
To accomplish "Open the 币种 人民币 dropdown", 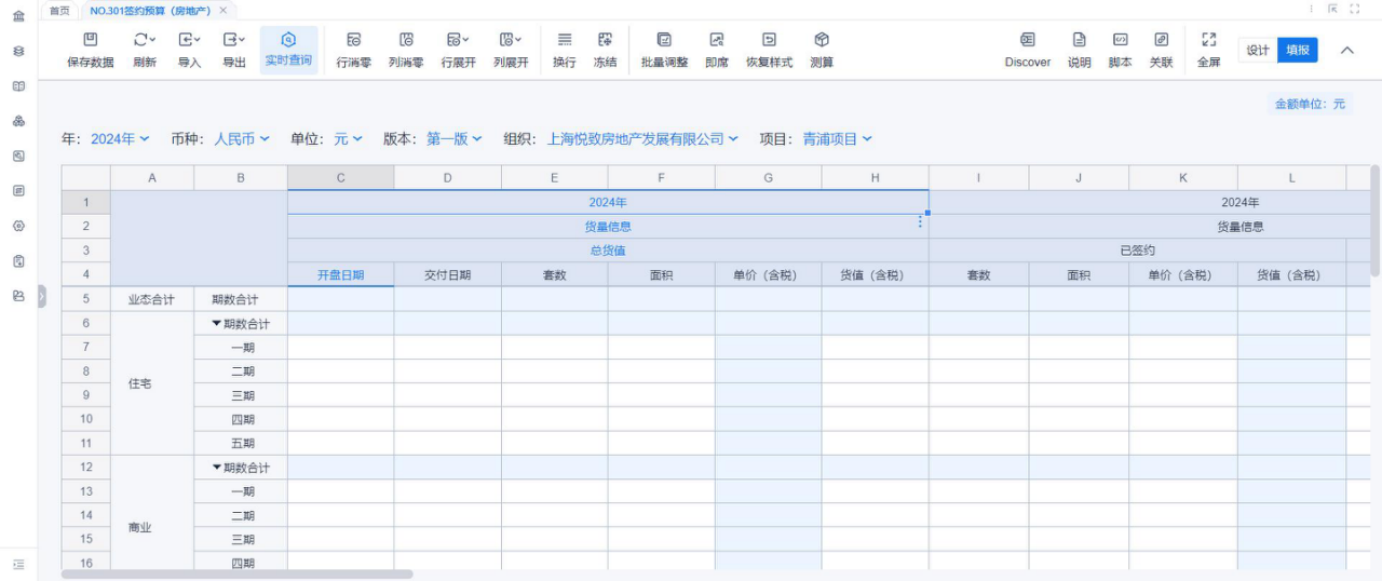I will pyautogui.click(x=241, y=139).
